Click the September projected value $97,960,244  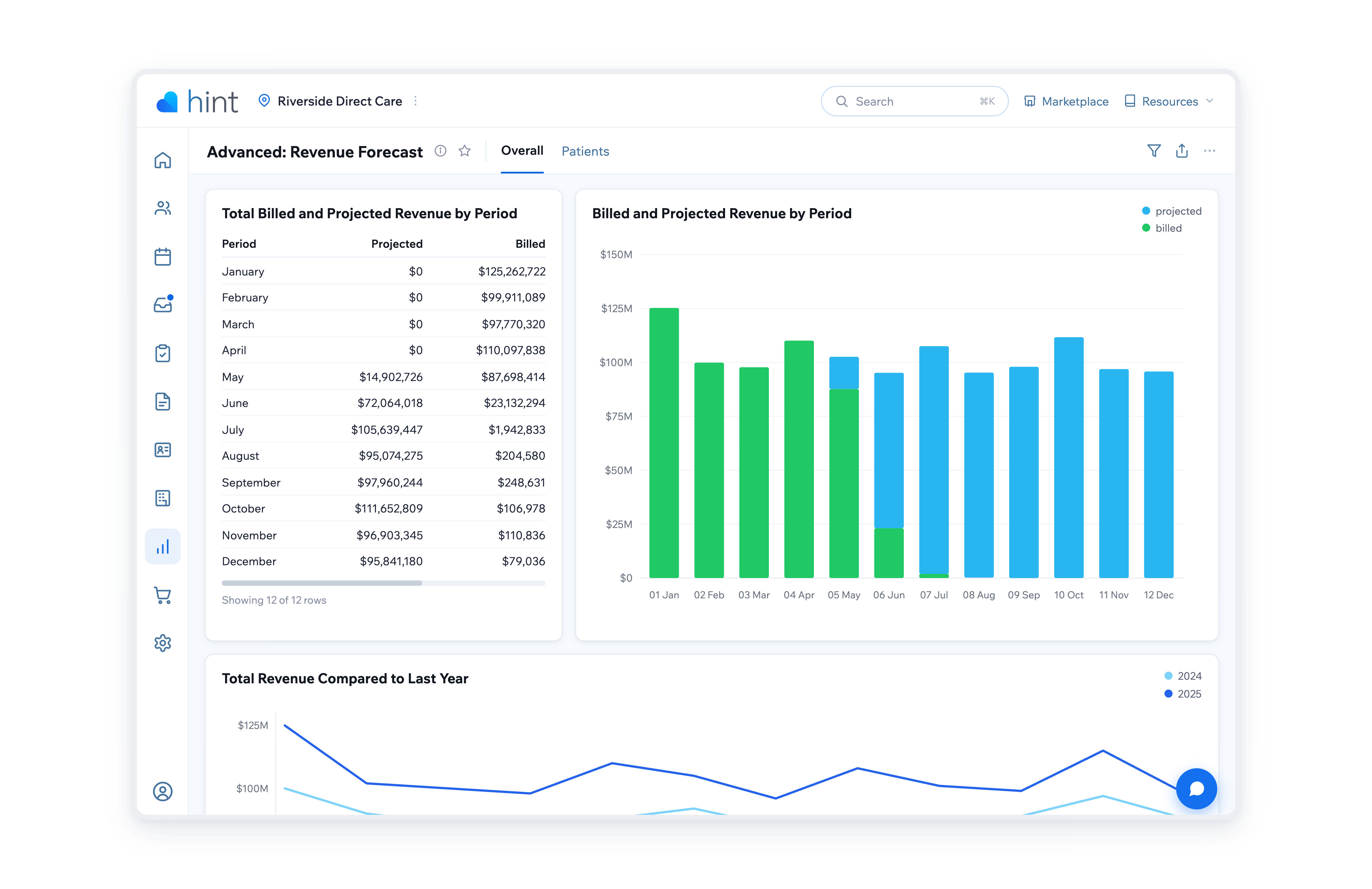[390, 483]
